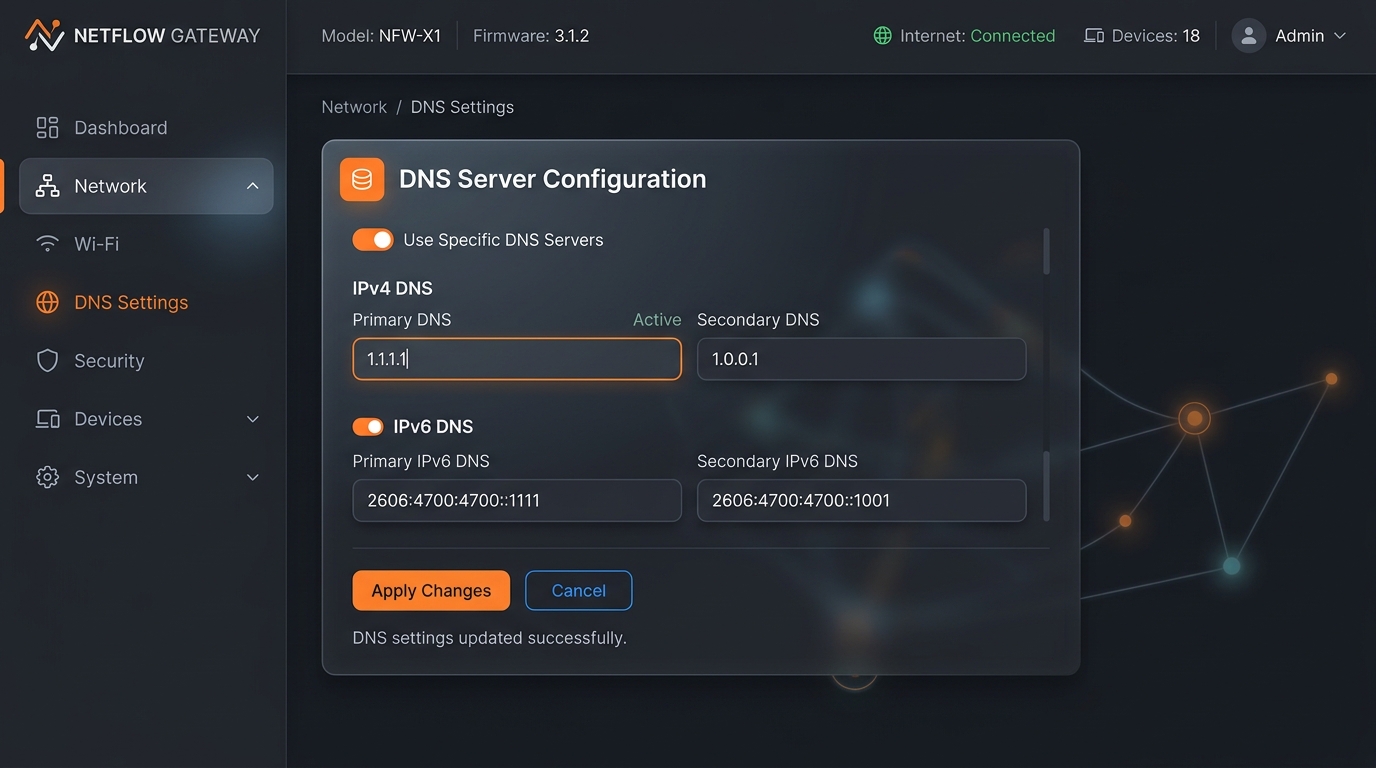Click the Firmware: 3.1.2 text
Viewport: 1376px width, 768px height.
[531, 36]
